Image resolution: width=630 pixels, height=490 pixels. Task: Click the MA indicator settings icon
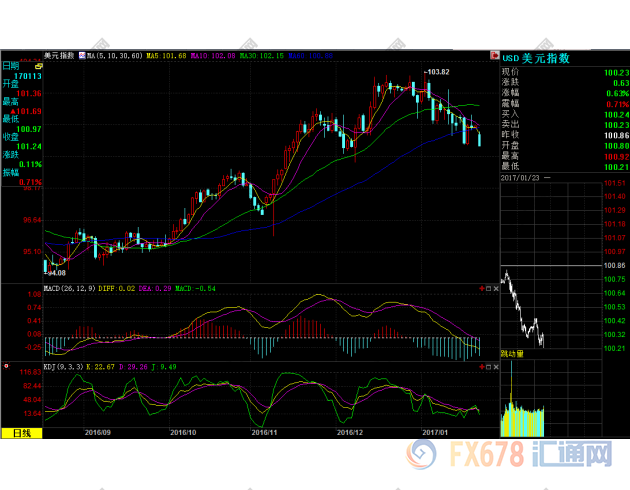click(x=82, y=56)
